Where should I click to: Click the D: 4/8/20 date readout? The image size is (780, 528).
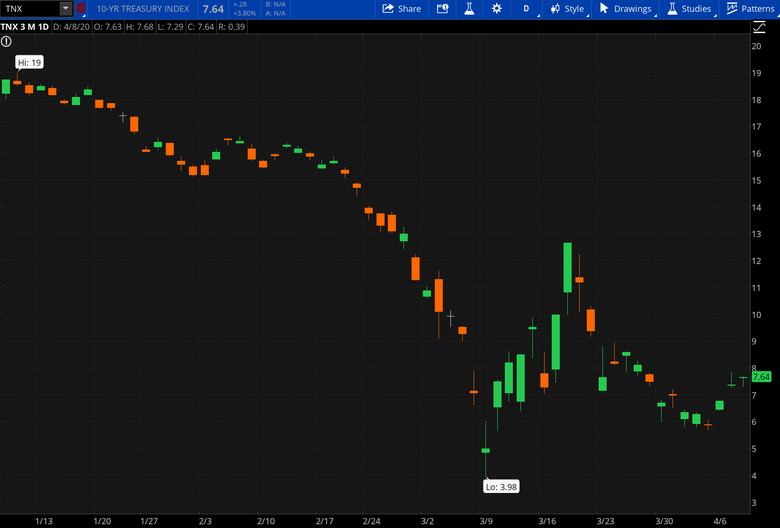(x=71, y=27)
